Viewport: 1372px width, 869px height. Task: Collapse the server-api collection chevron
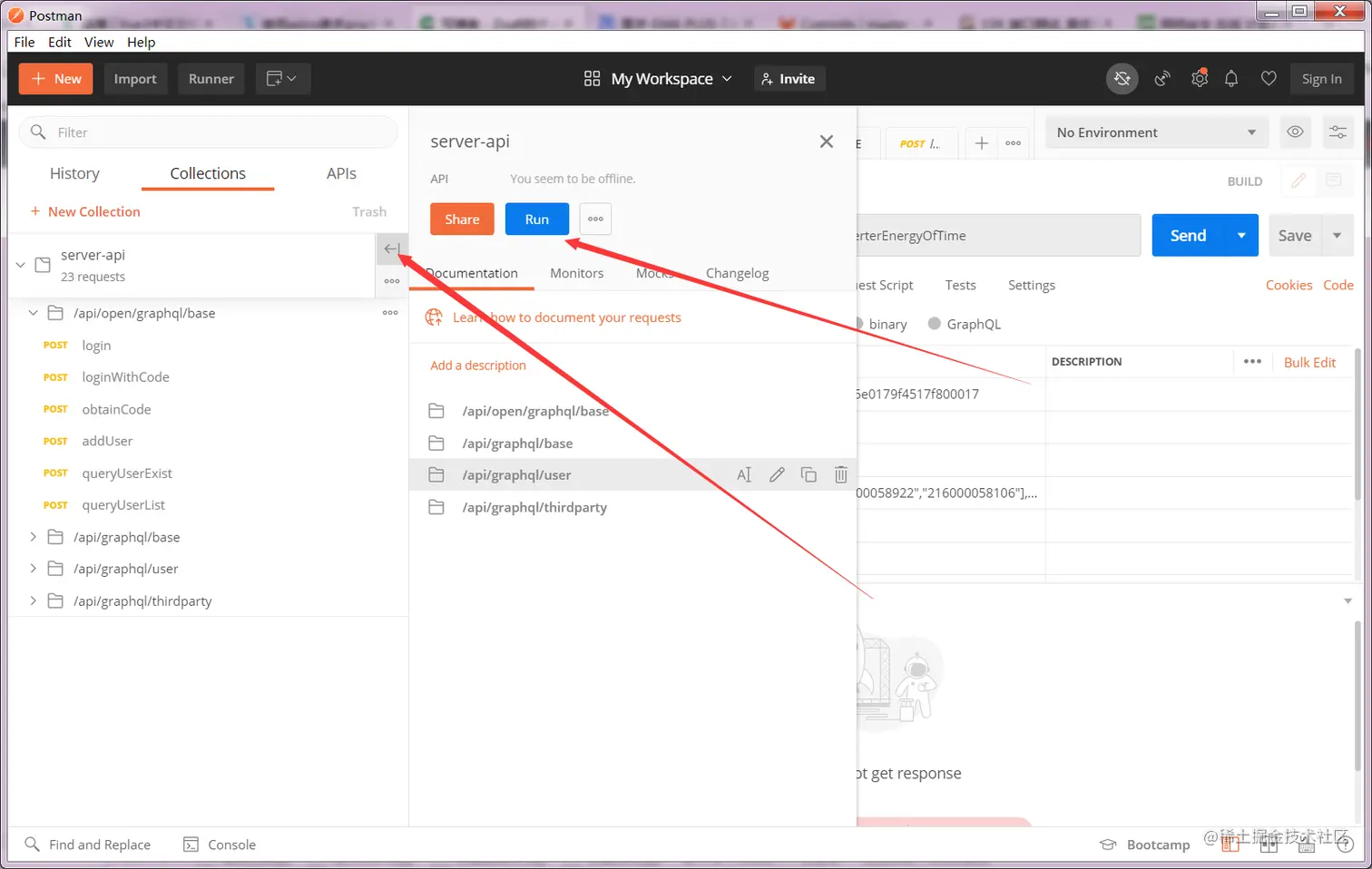21,265
